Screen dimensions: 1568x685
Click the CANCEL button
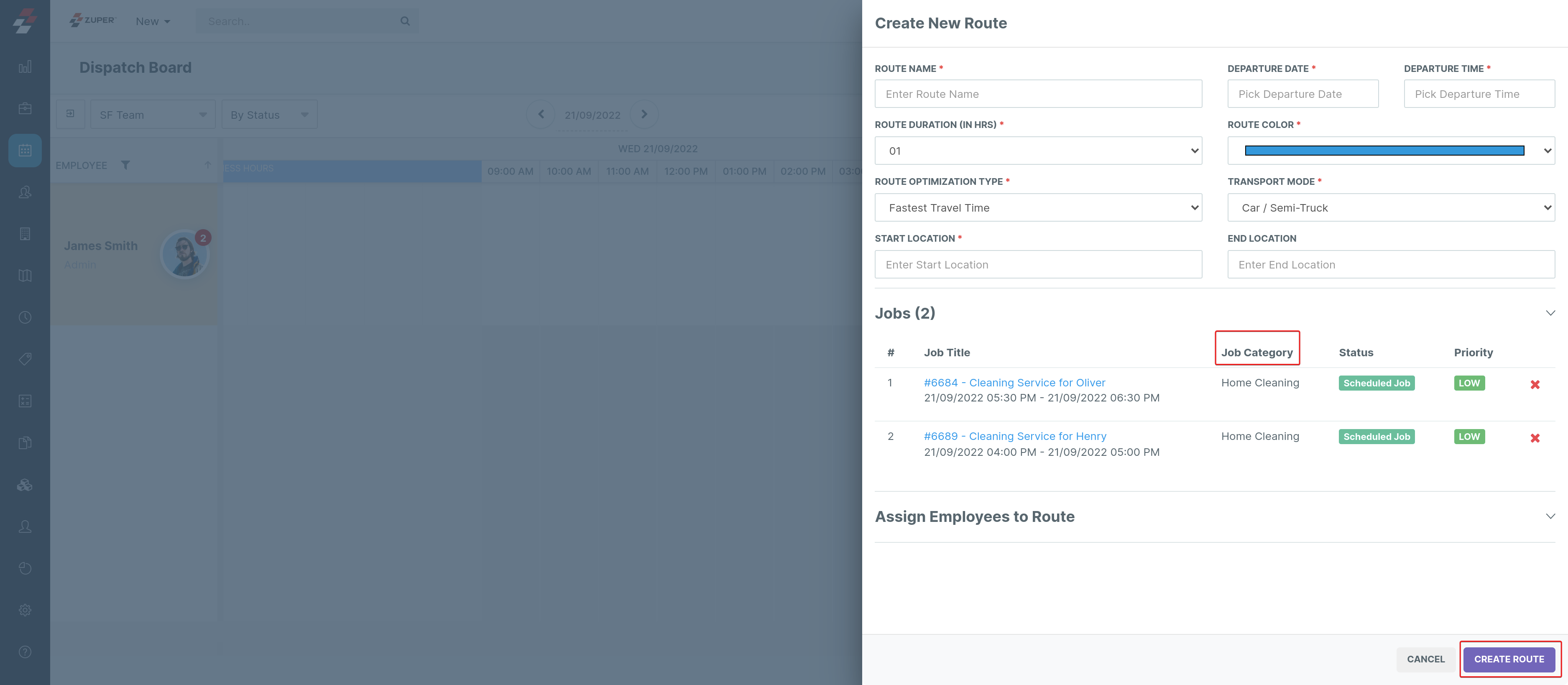[1425, 659]
